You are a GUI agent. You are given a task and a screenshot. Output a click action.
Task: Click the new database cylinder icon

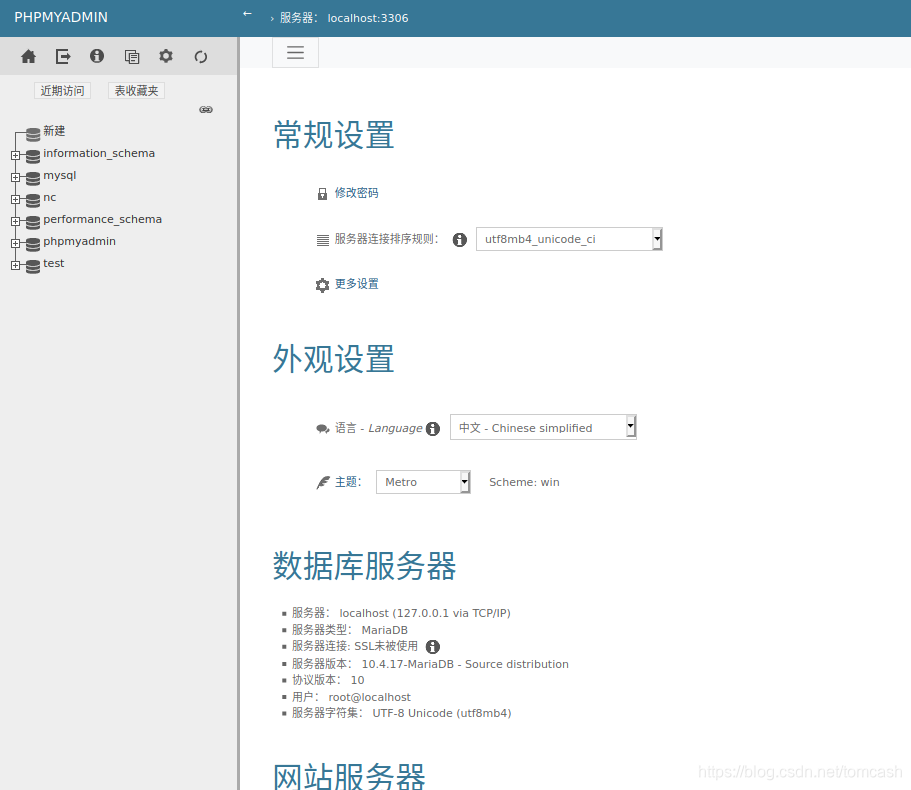(x=33, y=134)
